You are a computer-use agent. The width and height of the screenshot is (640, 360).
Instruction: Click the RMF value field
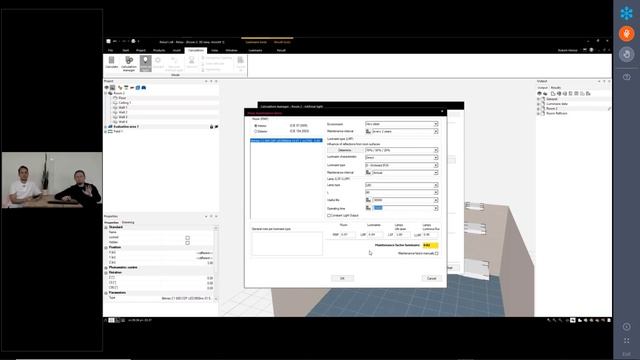(x=347, y=235)
